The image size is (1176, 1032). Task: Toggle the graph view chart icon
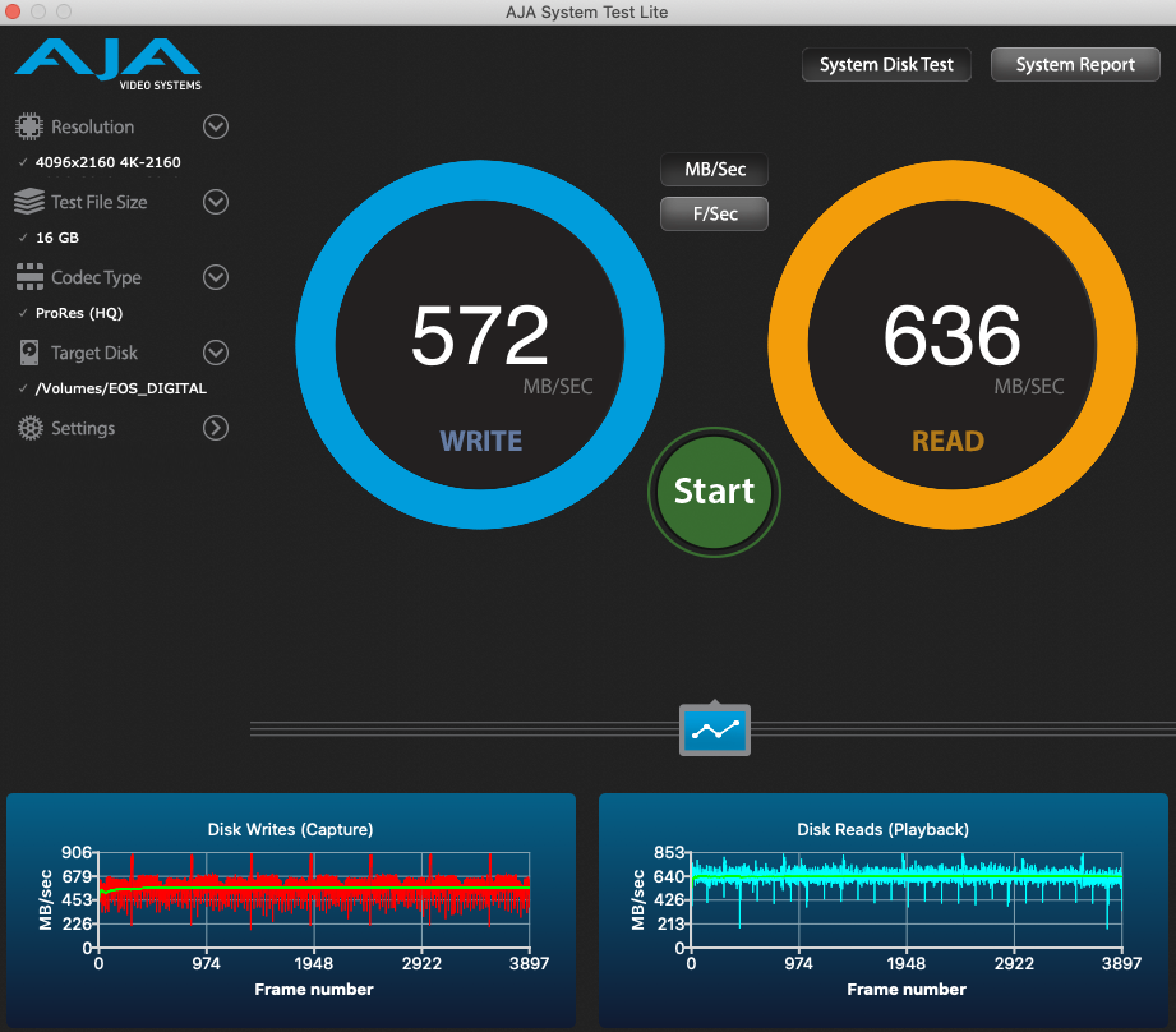point(714,730)
